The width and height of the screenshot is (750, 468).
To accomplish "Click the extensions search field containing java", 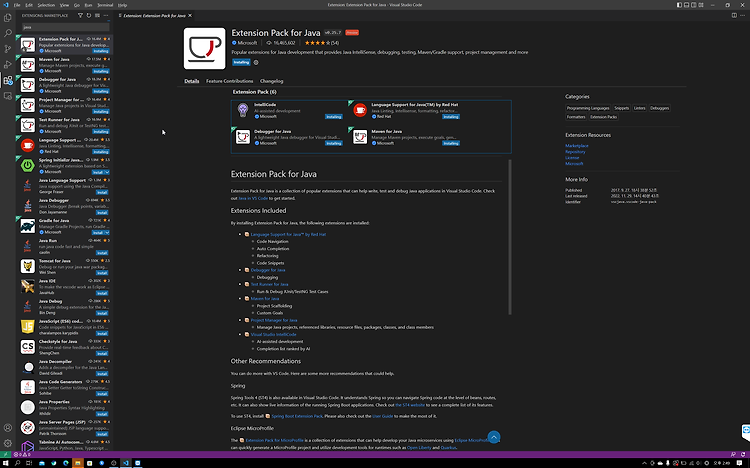I will click(x=66, y=27).
